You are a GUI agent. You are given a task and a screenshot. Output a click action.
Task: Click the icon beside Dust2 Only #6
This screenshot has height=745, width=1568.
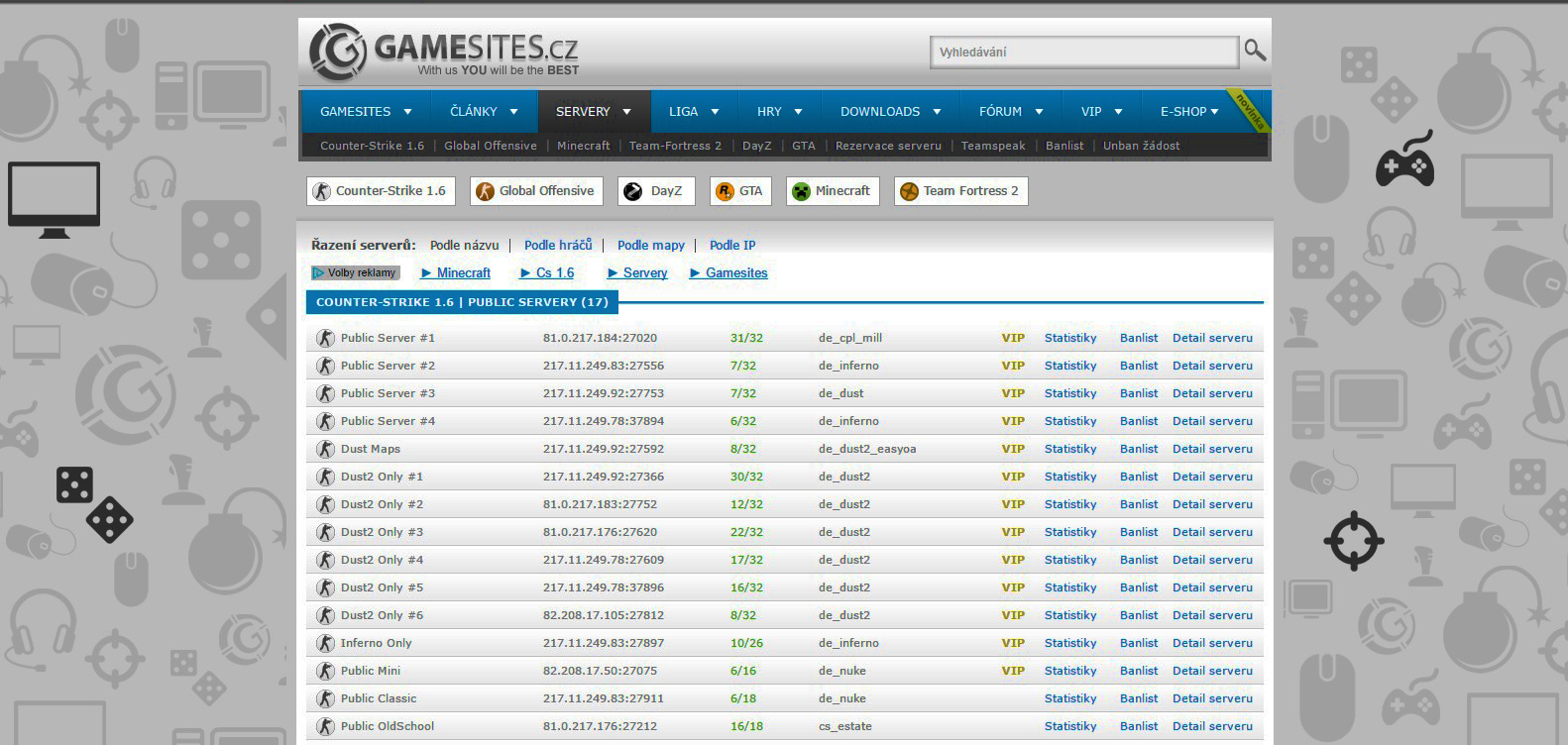coord(325,615)
